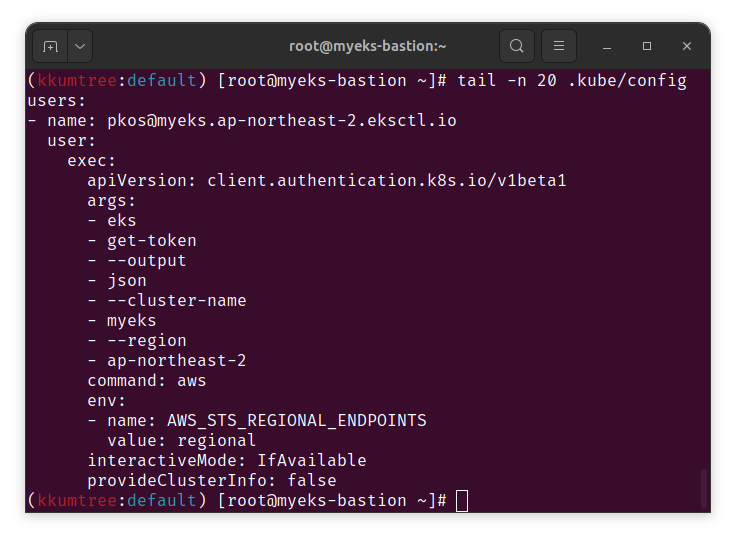
Task: Click the args: line
Action: (x=111, y=201)
